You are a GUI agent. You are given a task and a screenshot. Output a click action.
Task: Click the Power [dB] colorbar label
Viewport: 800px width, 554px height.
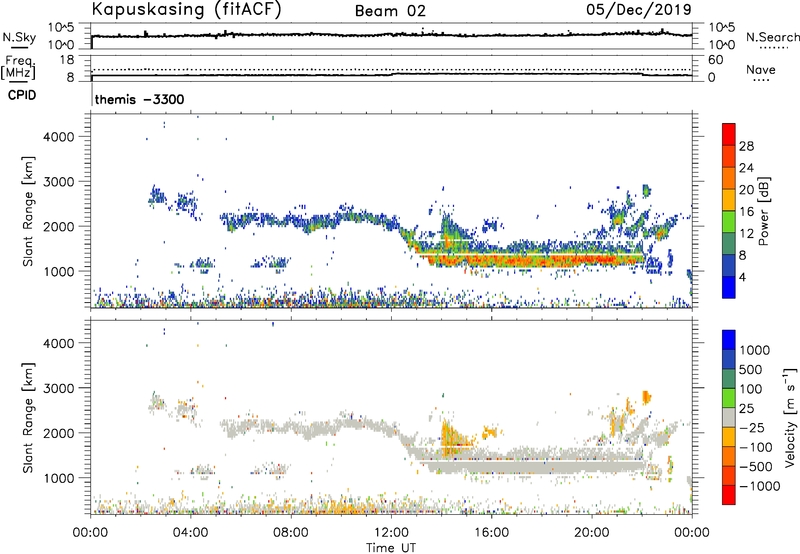(x=763, y=211)
